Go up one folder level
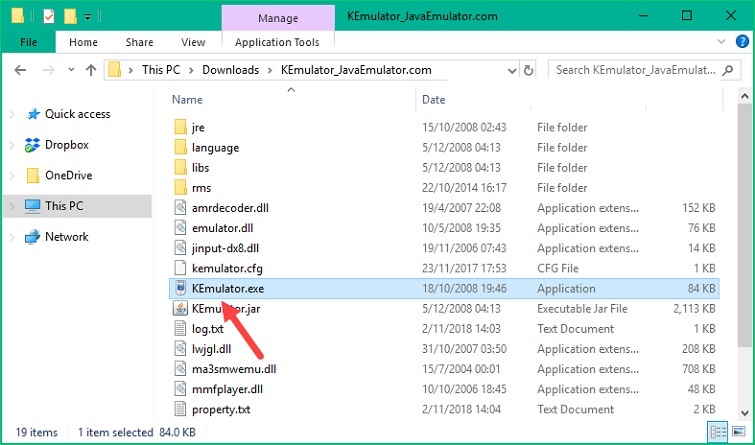Screen dimensions: 755x445 (91, 70)
